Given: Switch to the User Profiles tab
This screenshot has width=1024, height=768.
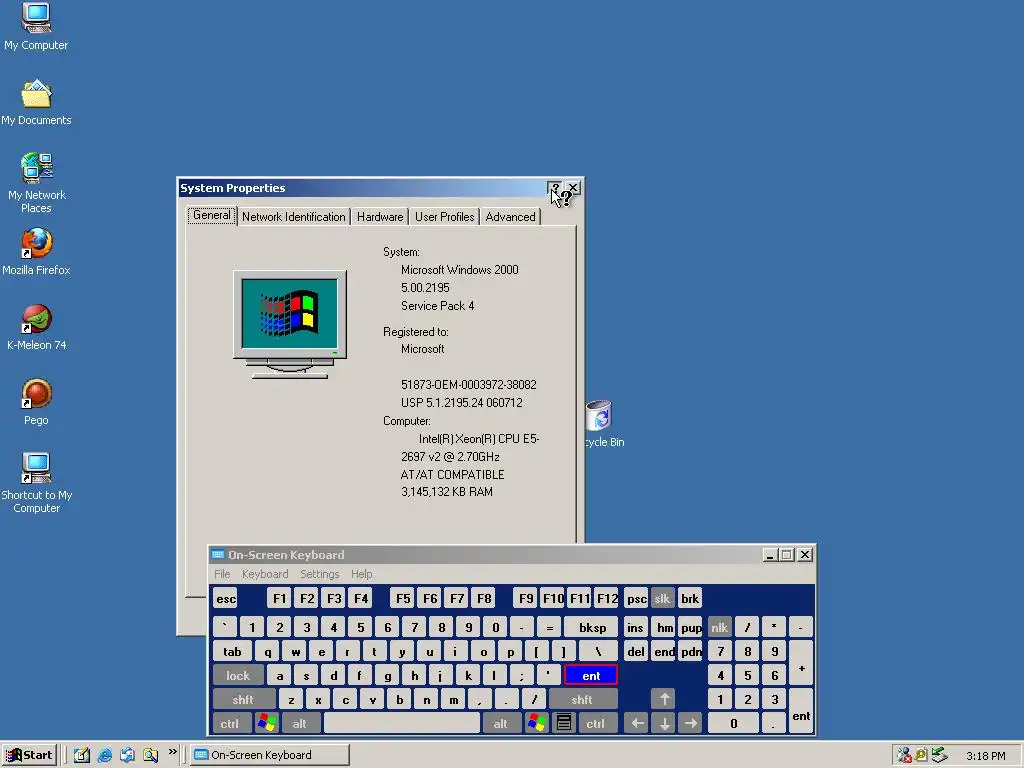Looking at the screenshot, I should 444,217.
